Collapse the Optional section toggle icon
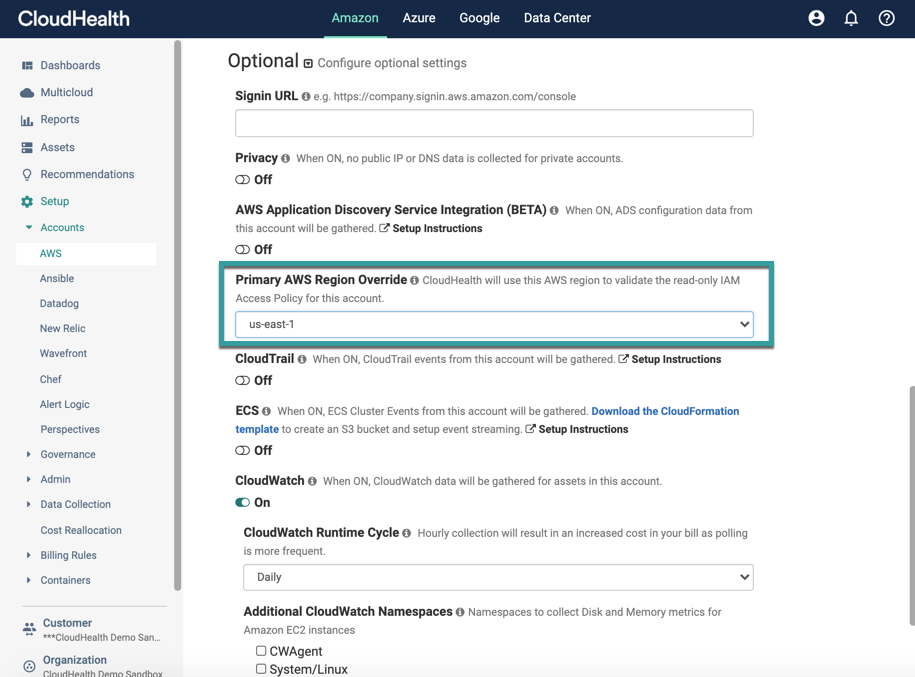915x677 pixels. (308, 63)
